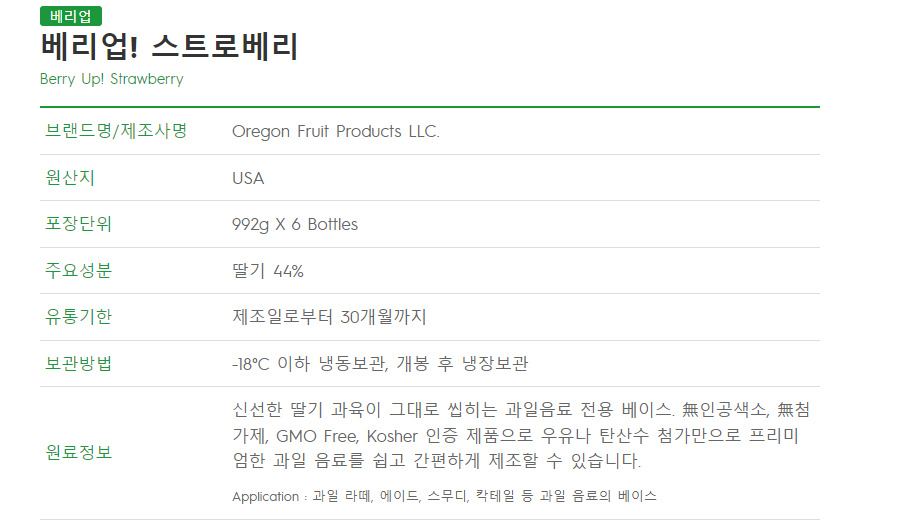Click the USA origin value

[x=248, y=178]
